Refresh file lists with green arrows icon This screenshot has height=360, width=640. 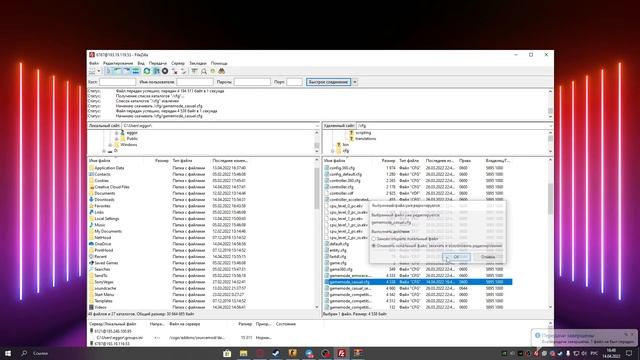[x=147, y=71]
